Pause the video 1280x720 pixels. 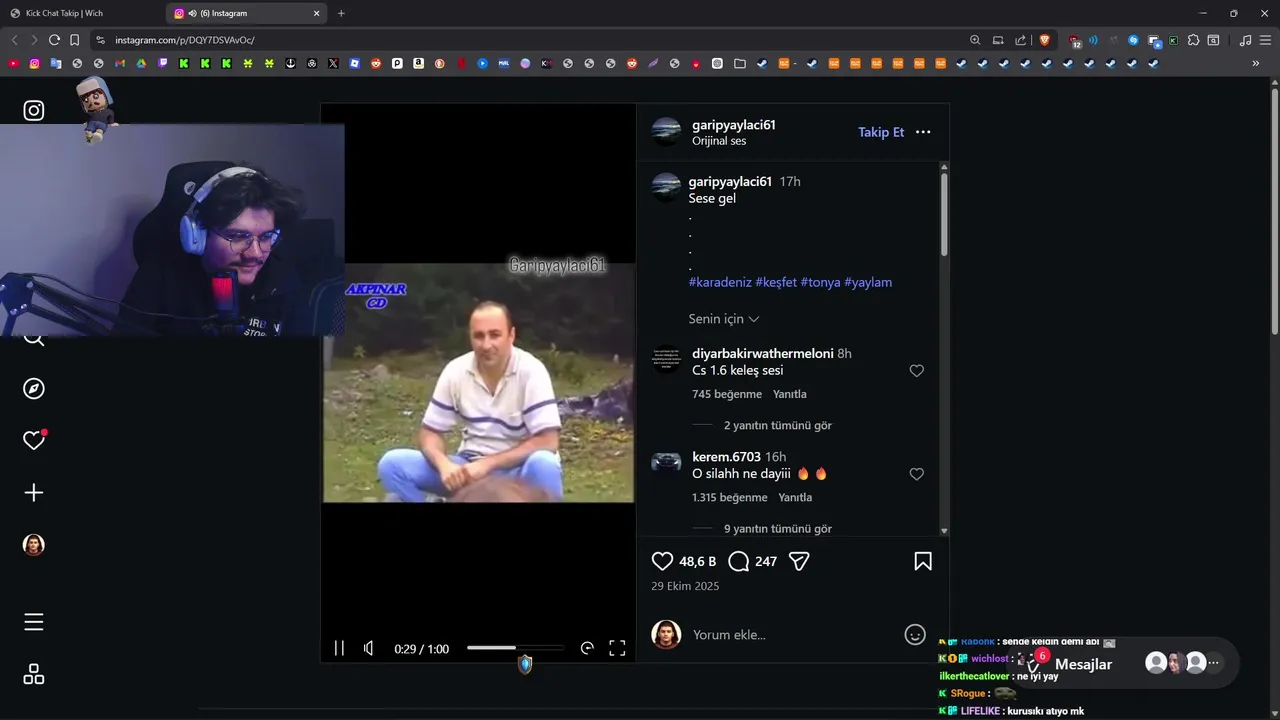(x=339, y=648)
